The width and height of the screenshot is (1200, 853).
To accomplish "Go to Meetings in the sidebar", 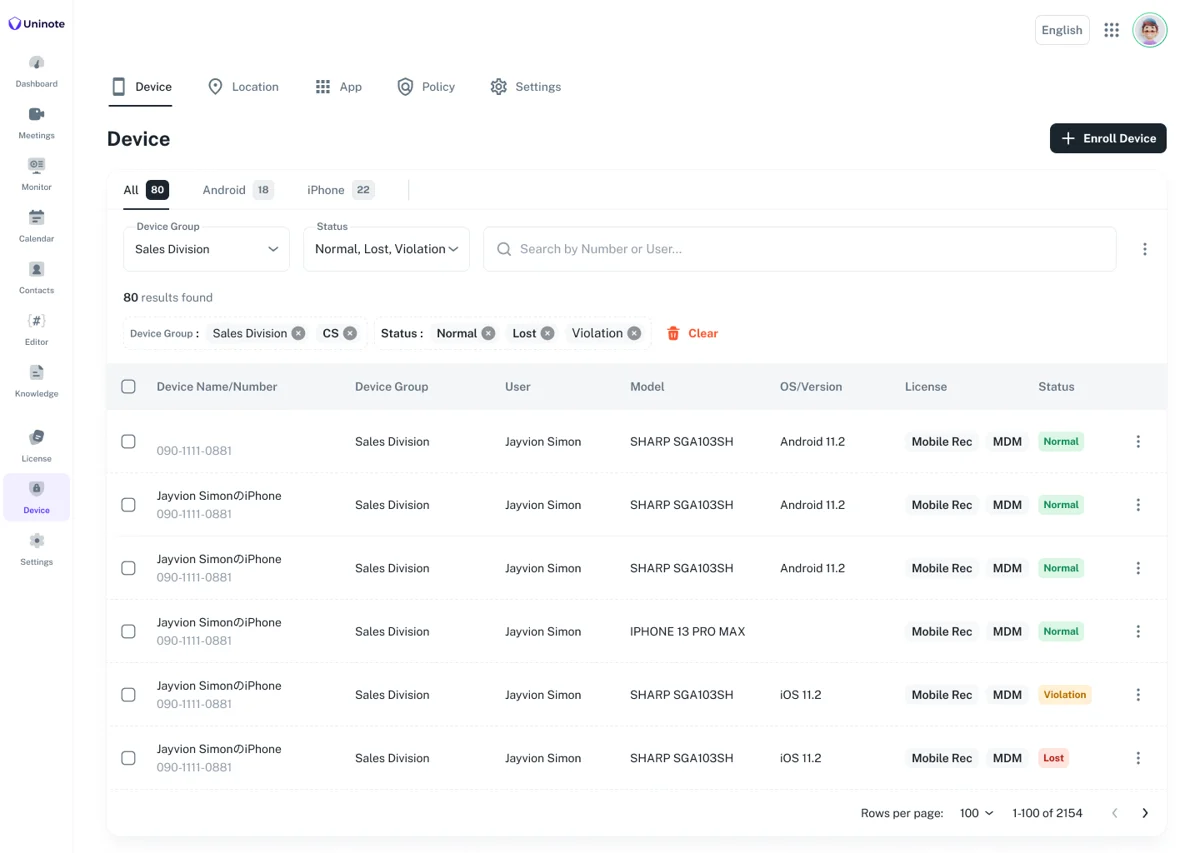I will 36,124.
